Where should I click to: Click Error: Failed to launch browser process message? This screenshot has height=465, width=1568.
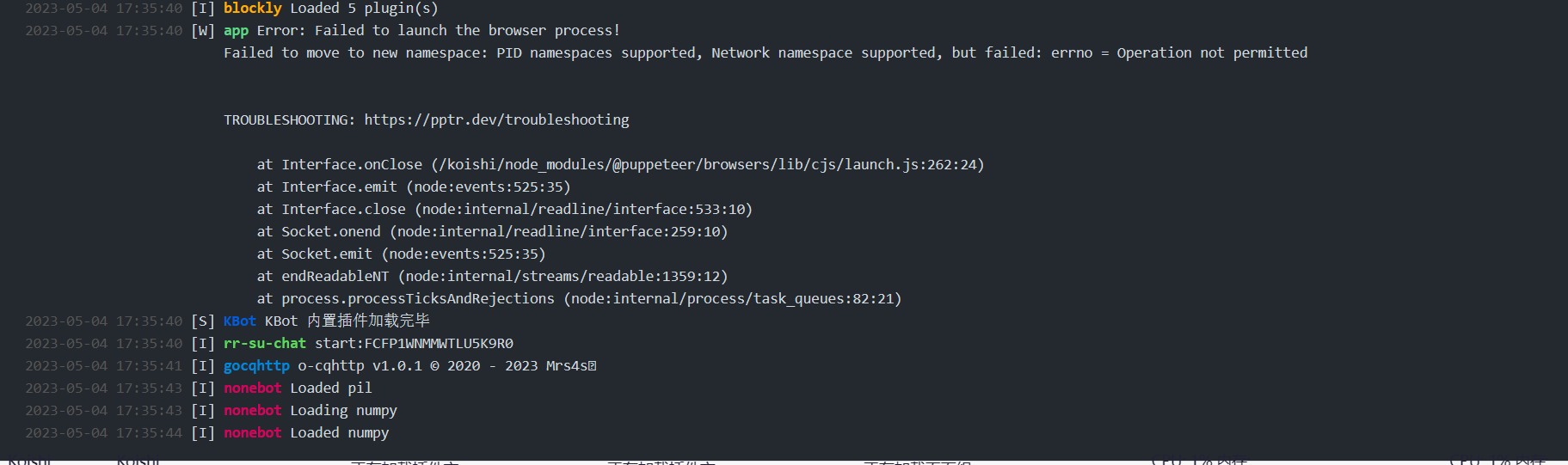(x=439, y=31)
